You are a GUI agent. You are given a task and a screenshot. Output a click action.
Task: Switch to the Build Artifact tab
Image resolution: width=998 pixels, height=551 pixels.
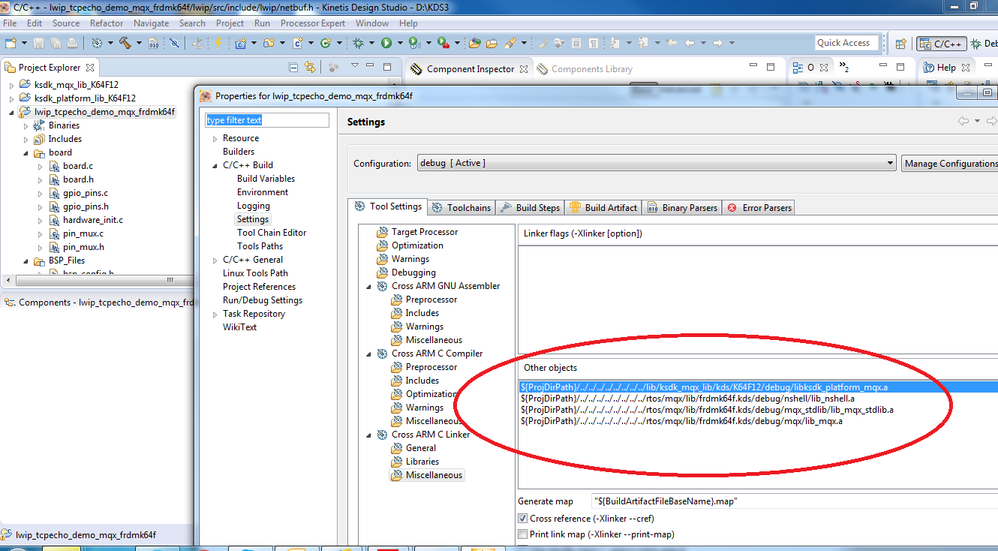click(x=603, y=207)
